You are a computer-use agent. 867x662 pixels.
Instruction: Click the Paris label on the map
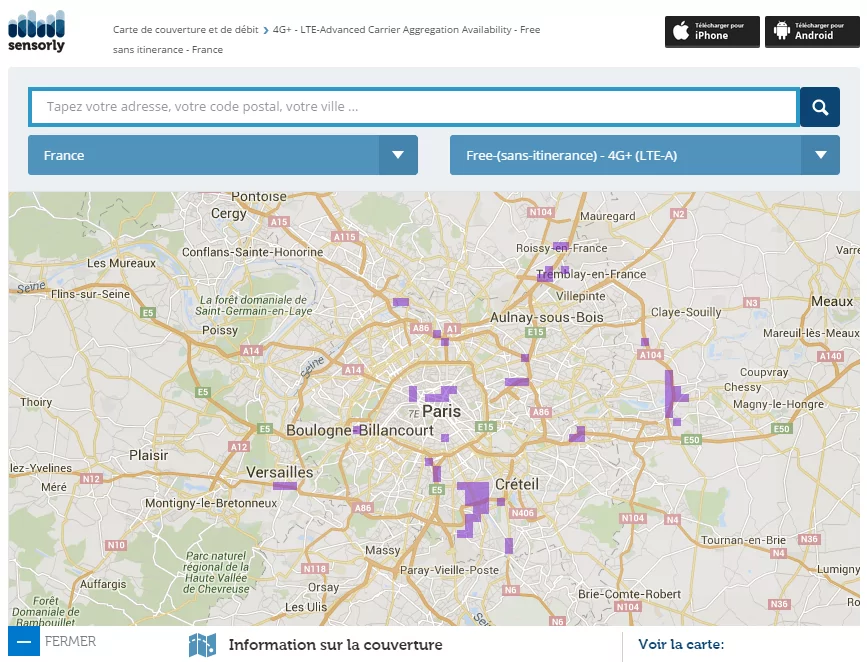pos(442,411)
